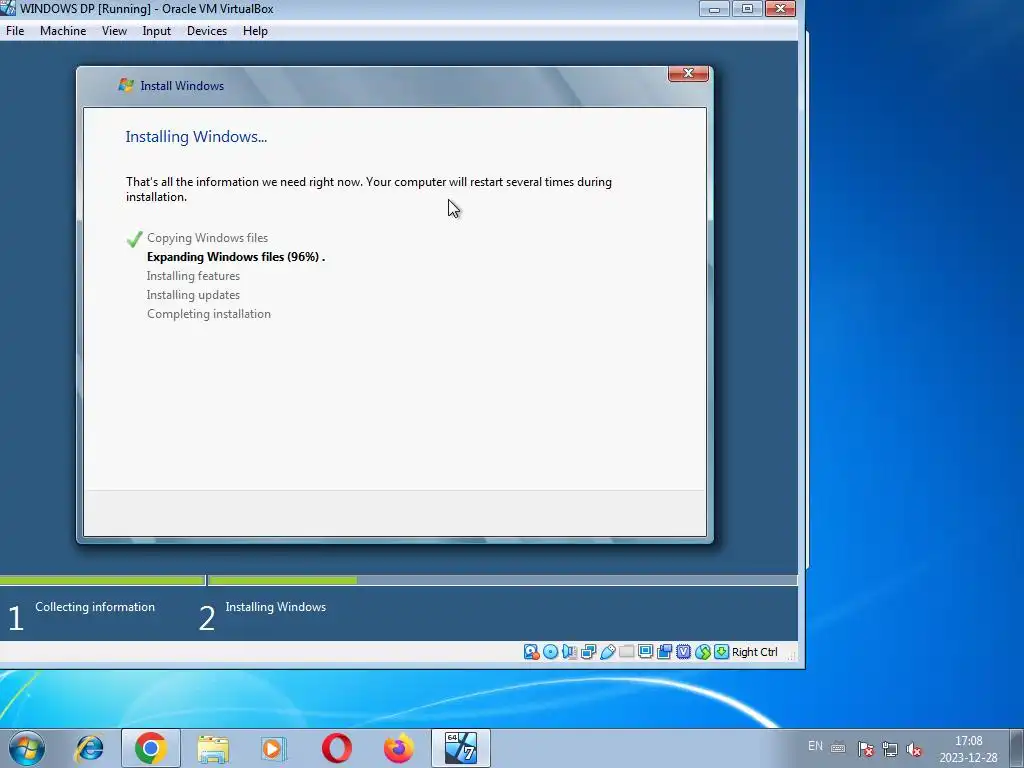Click the muted volume speaker tray icon

914,749
